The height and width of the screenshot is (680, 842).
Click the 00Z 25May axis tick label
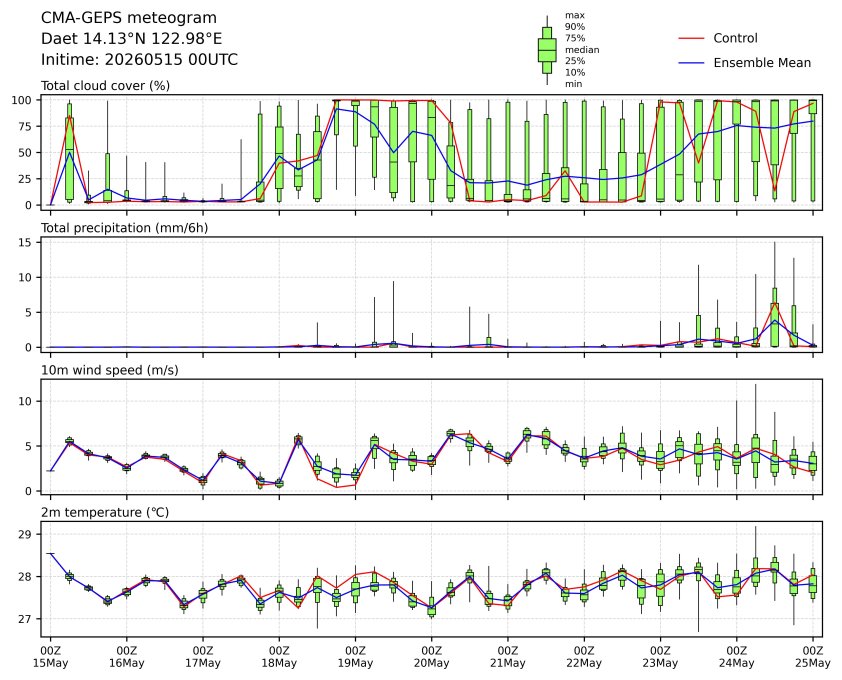(x=813, y=657)
